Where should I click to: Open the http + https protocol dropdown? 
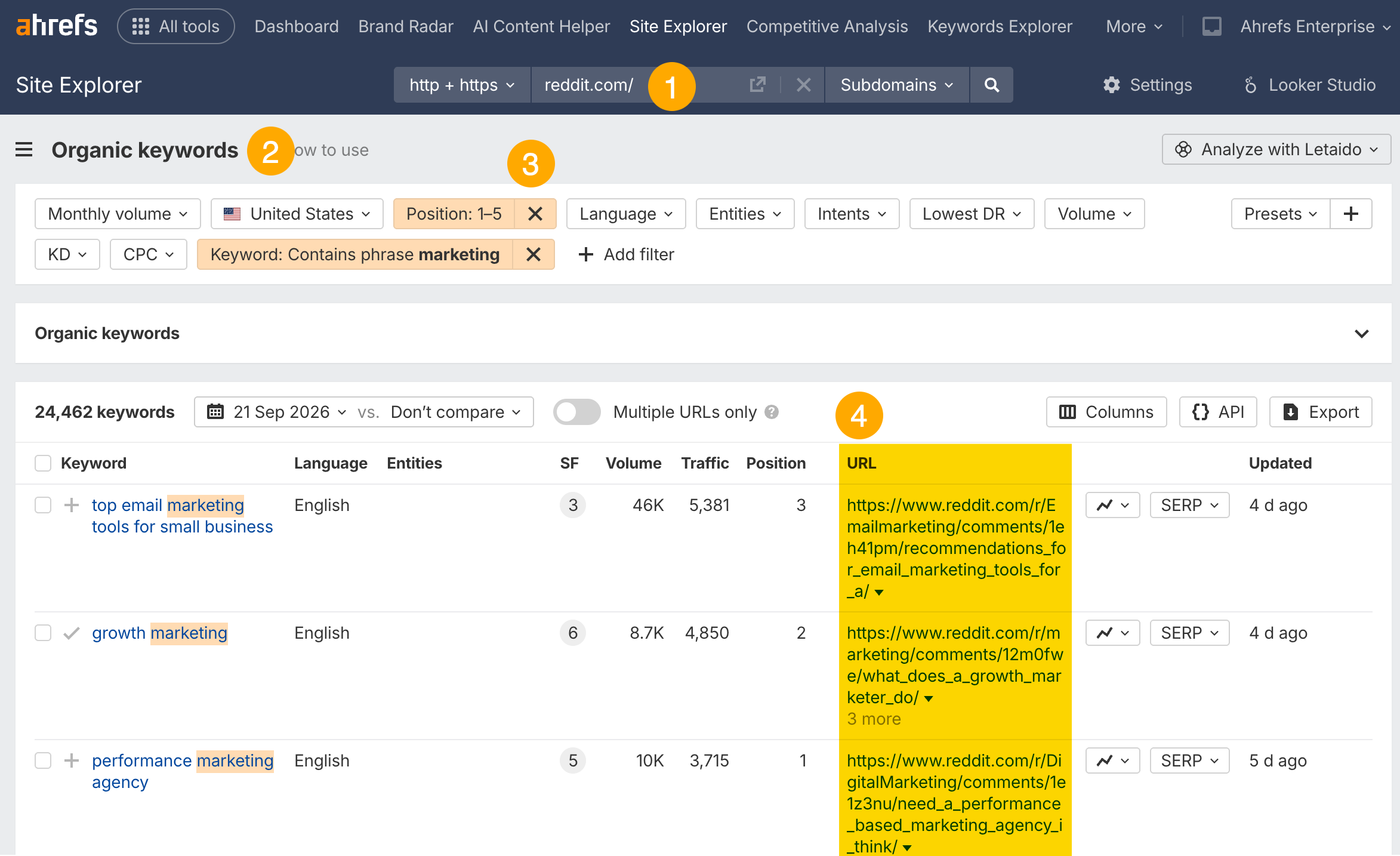point(462,85)
